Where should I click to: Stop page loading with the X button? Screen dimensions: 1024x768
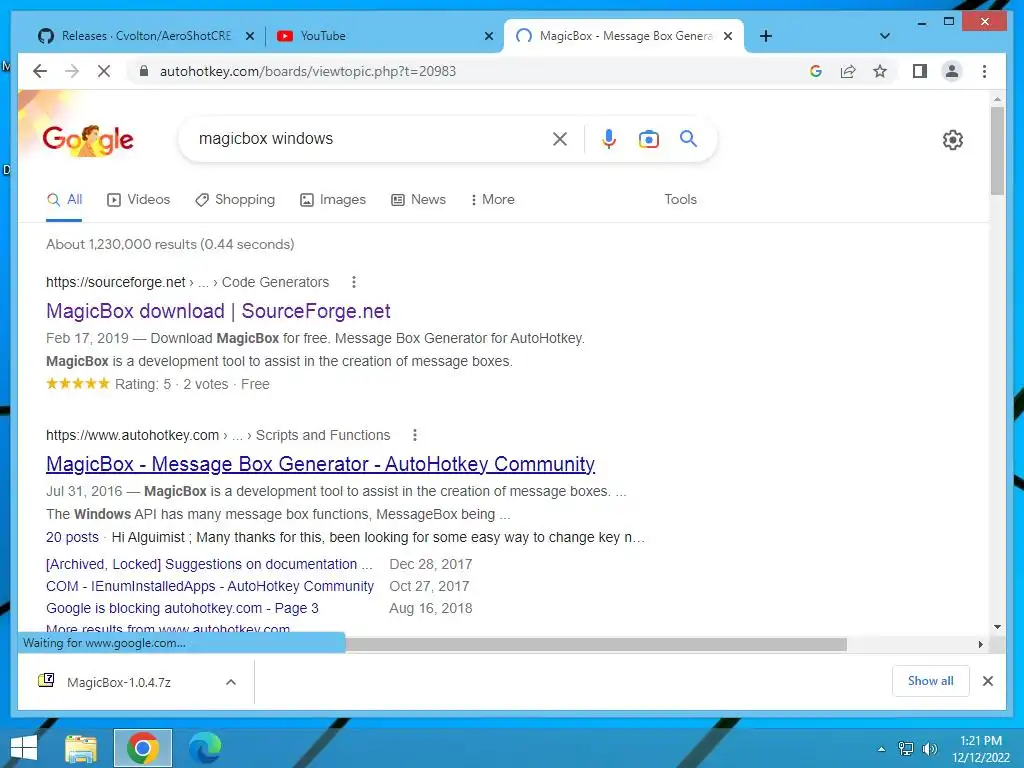click(x=104, y=71)
